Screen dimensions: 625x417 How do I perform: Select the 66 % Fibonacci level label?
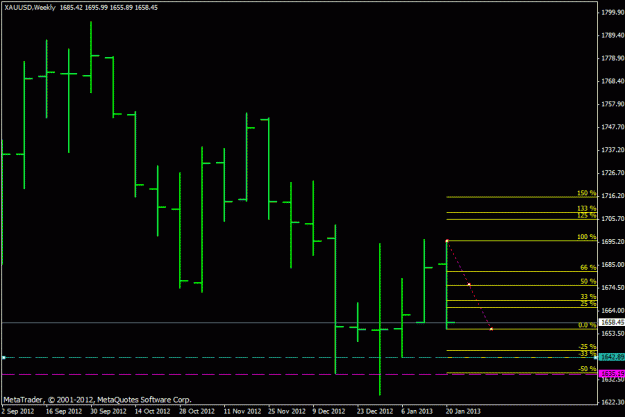point(588,268)
